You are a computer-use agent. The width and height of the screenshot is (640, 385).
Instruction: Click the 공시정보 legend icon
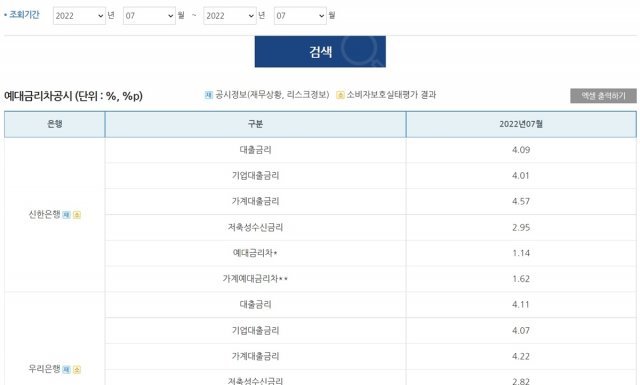click(209, 95)
